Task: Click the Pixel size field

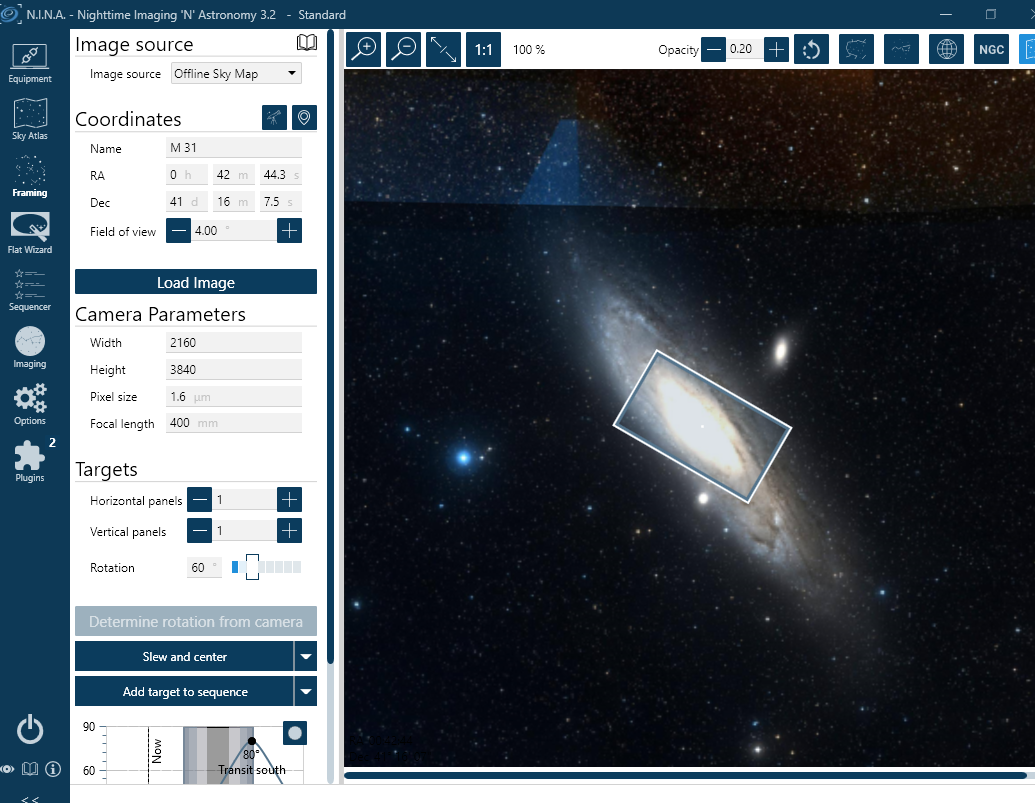Action: point(234,397)
